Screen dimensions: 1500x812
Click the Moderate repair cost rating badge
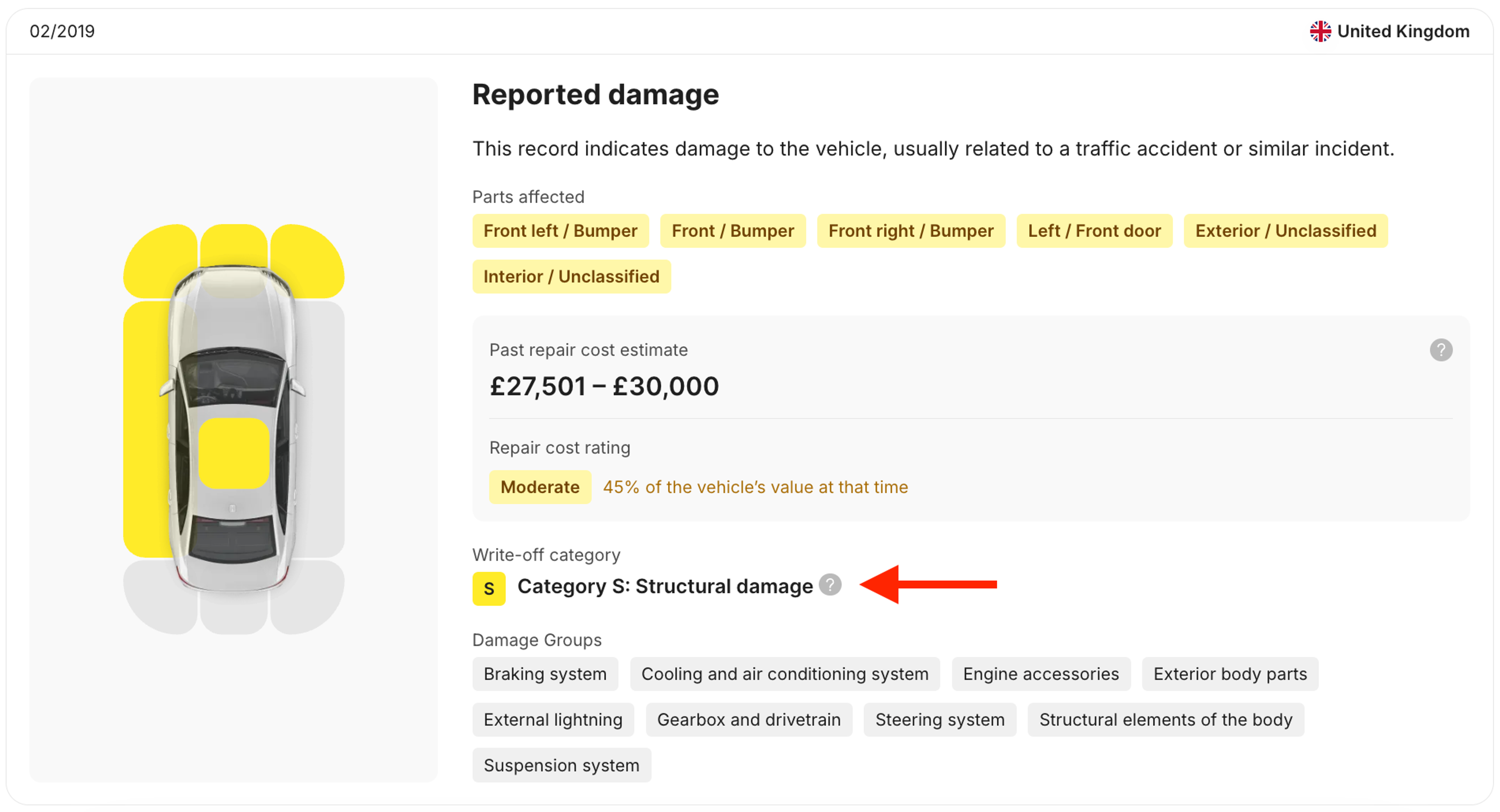click(x=540, y=487)
